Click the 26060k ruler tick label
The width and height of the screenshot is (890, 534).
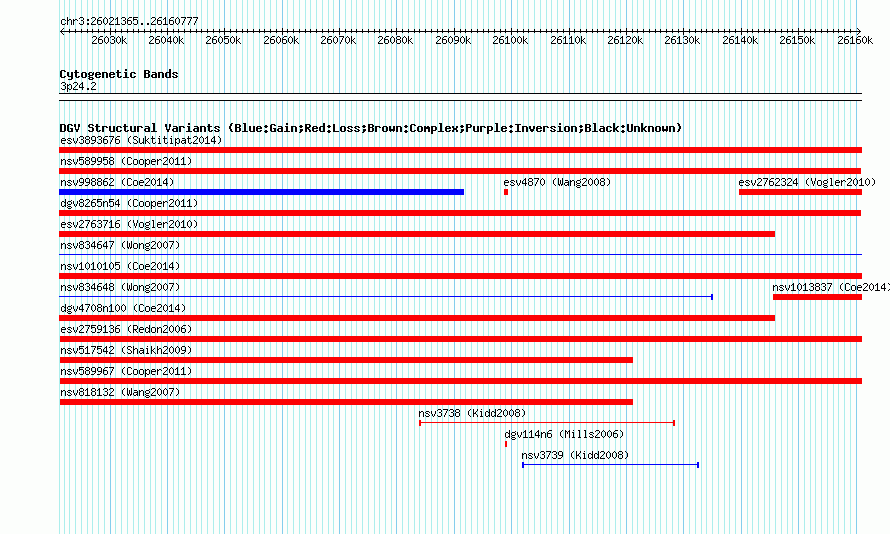(281, 40)
